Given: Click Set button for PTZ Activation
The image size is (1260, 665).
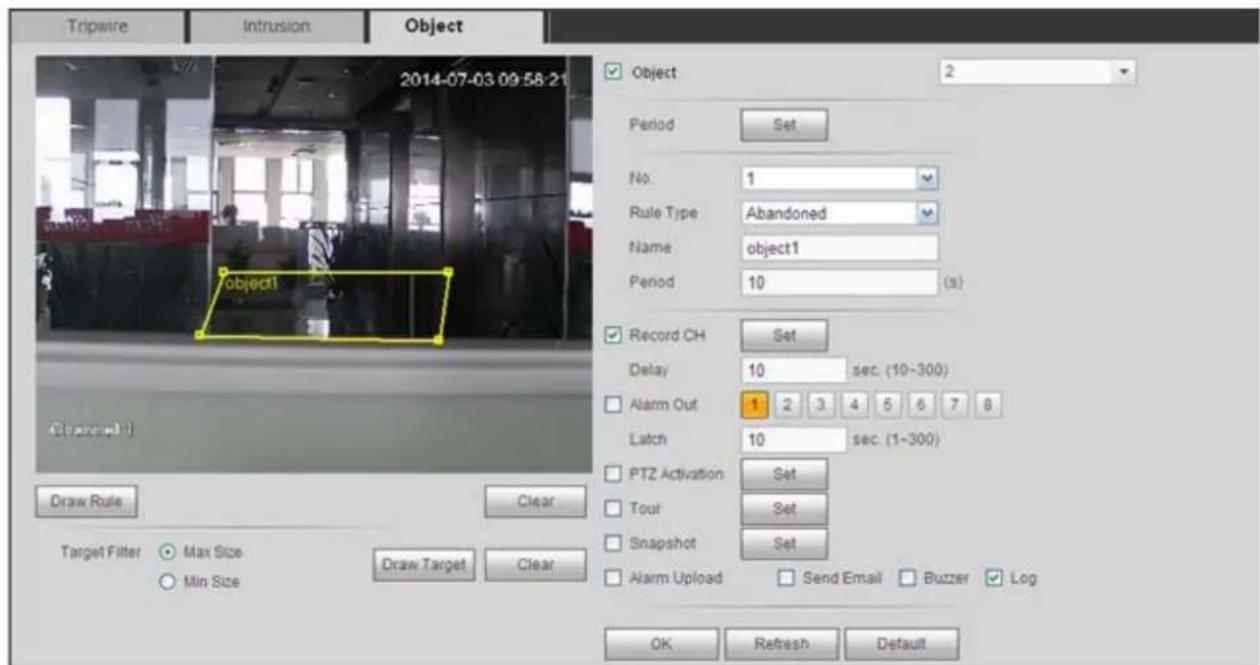Looking at the screenshot, I should coord(784,475).
